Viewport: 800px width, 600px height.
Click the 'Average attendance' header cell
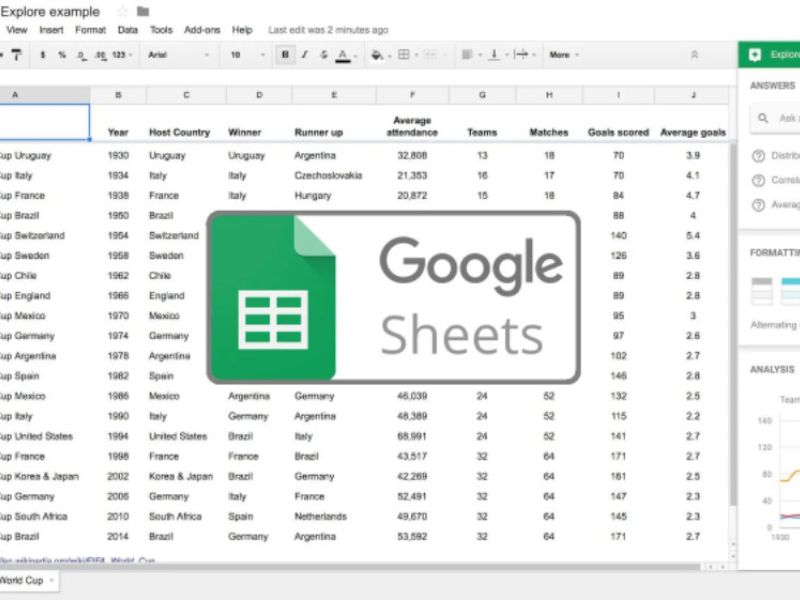pos(412,123)
